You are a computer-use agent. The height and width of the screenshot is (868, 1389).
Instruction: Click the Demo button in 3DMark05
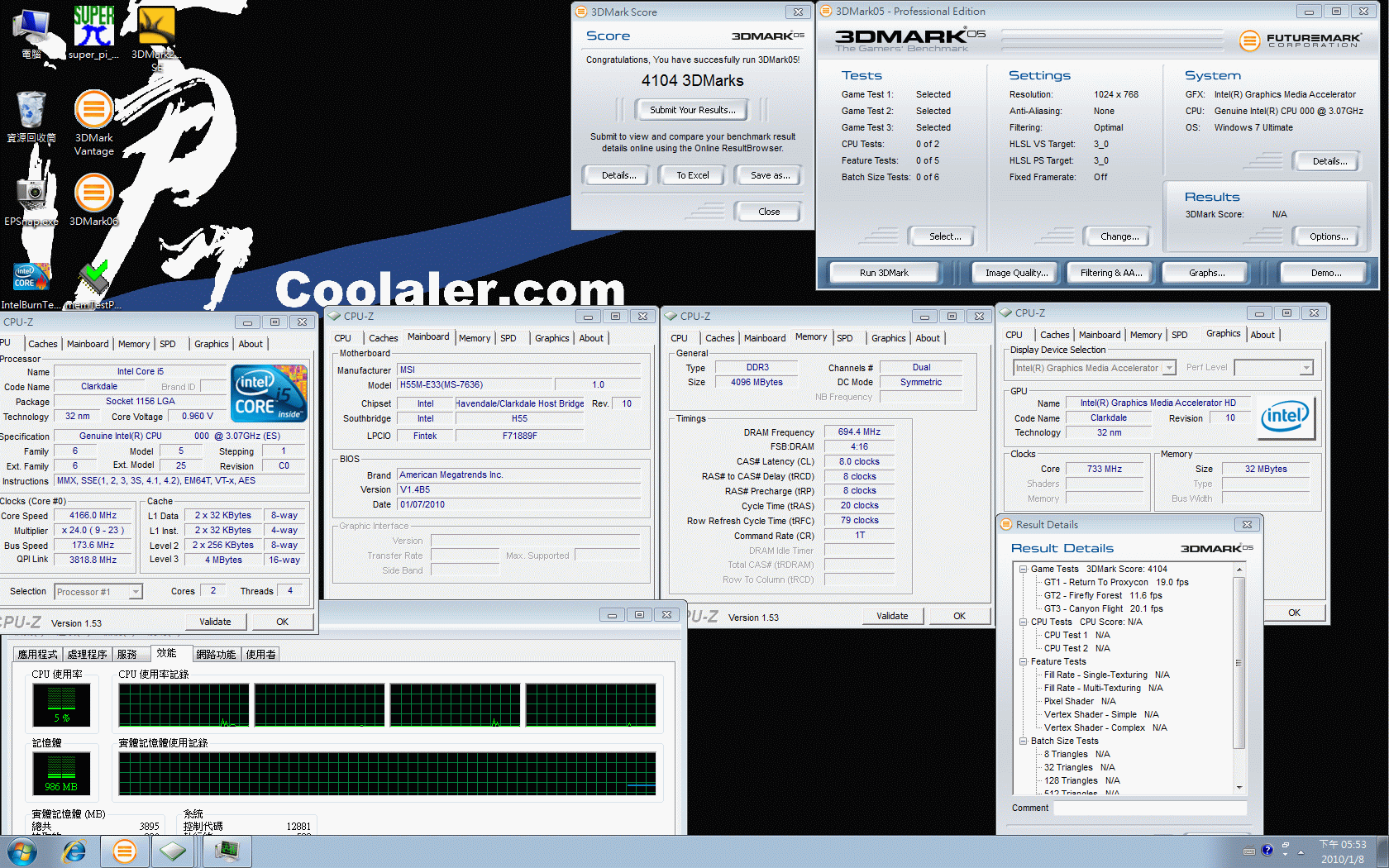1326,273
